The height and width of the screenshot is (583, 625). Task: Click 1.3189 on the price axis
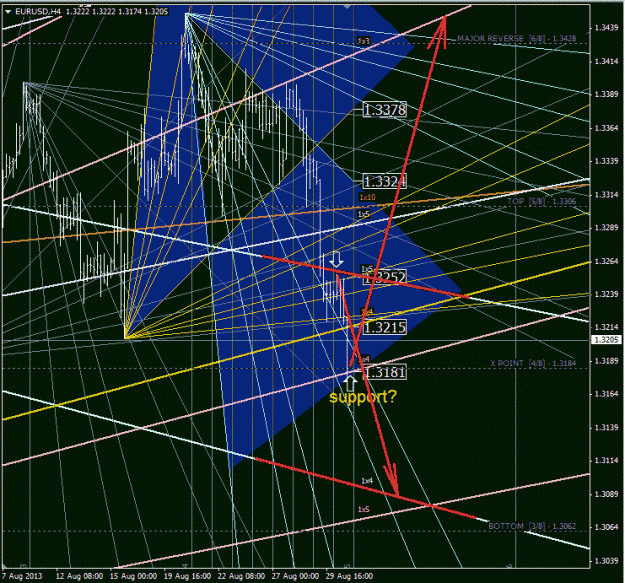(607, 361)
